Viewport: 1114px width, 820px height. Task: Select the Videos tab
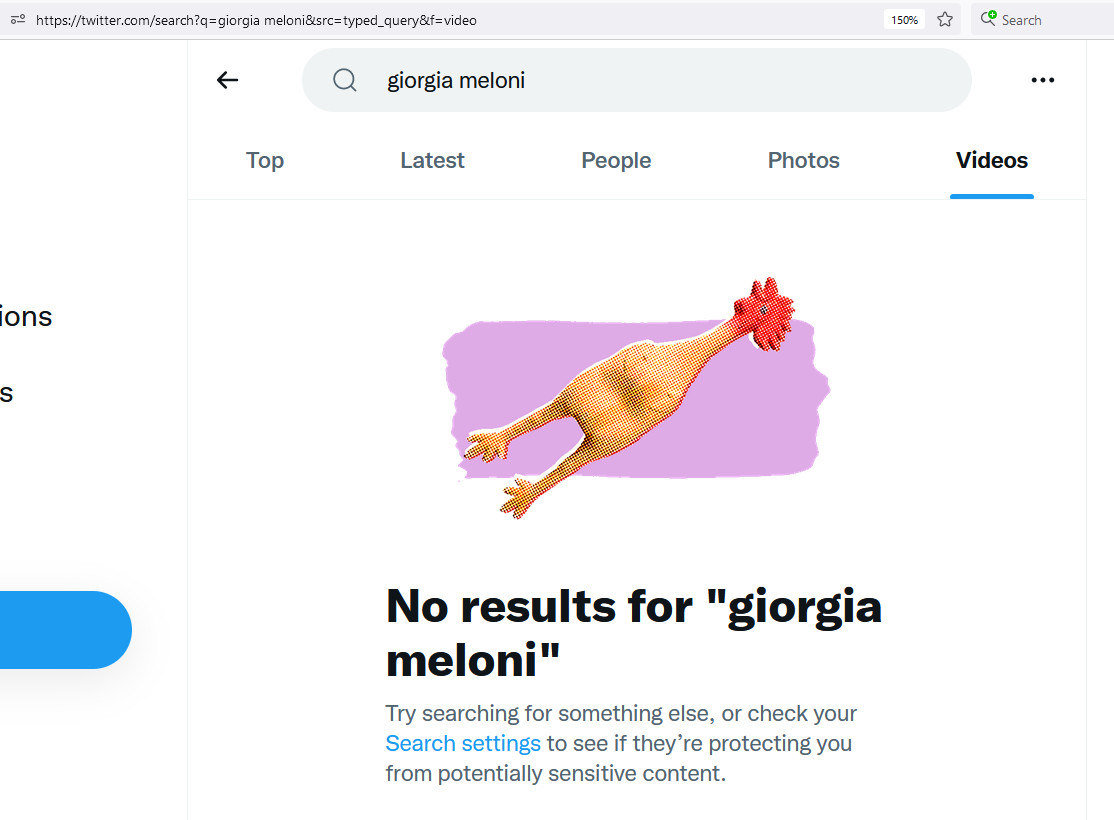point(991,160)
